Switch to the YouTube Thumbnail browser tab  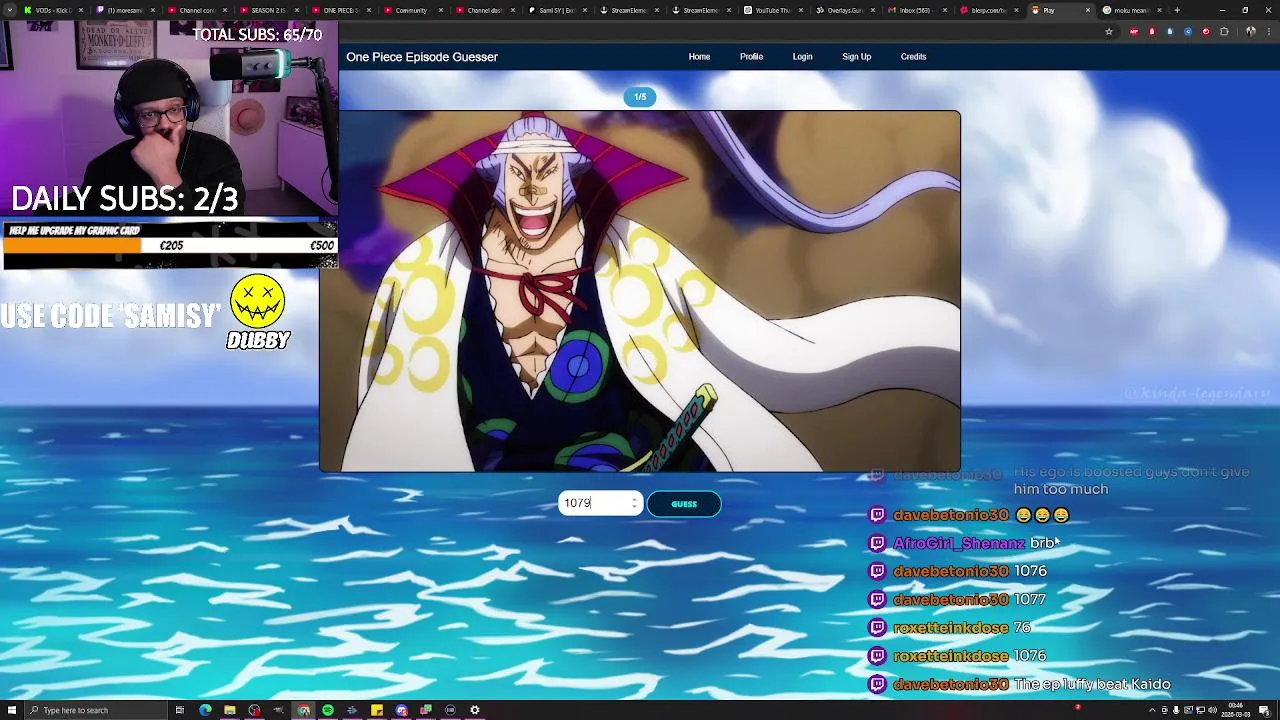tap(772, 10)
